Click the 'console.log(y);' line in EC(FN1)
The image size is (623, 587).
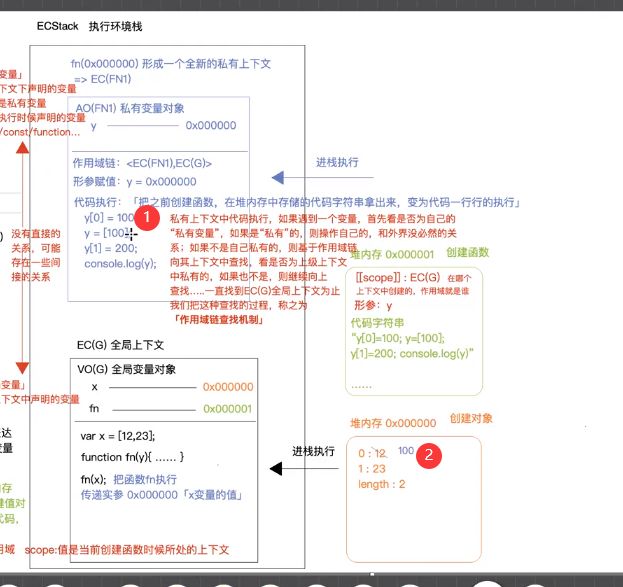coord(120,263)
